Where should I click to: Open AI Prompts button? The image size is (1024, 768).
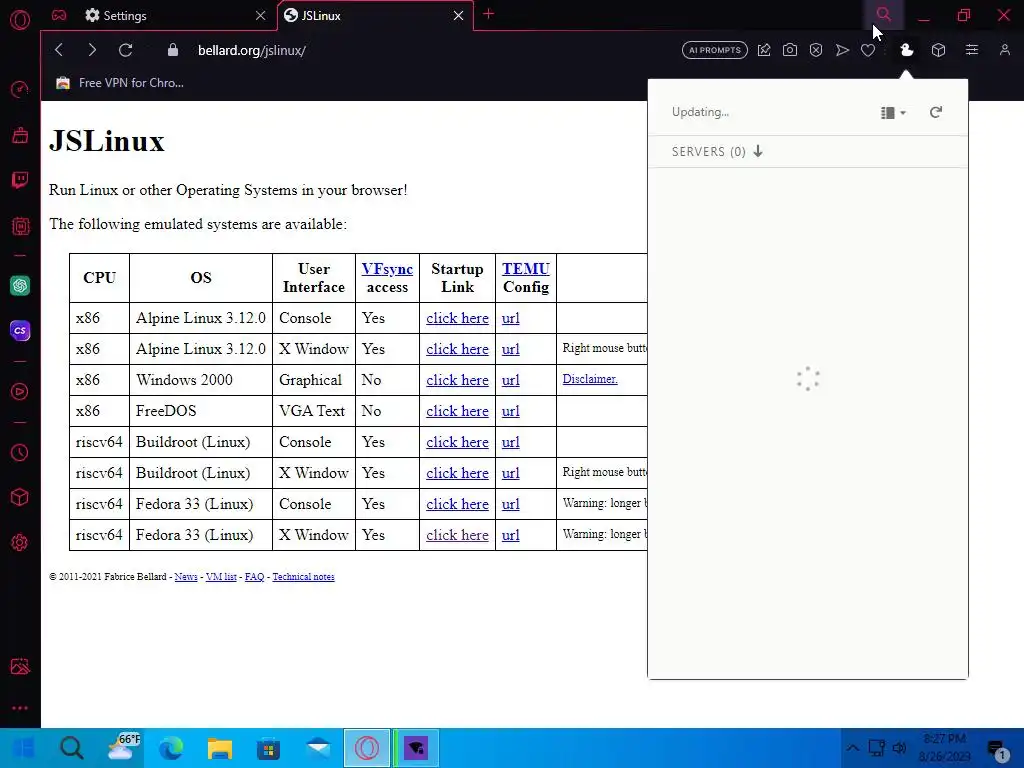[715, 50]
